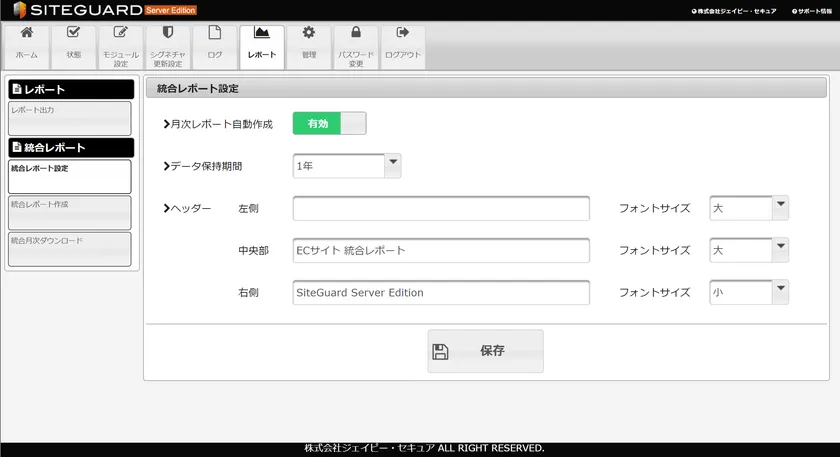Image resolution: width=840 pixels, height=457 pixels.
Task: Select Integrated Report Creation (統合レポート作成) in sidebar
Action: [x=69, y=213]
